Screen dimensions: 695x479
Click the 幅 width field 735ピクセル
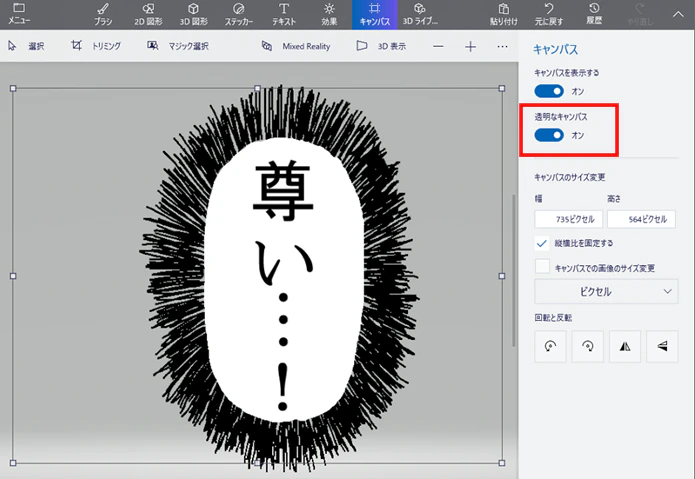pyautogui.click(x=568, y=219)
